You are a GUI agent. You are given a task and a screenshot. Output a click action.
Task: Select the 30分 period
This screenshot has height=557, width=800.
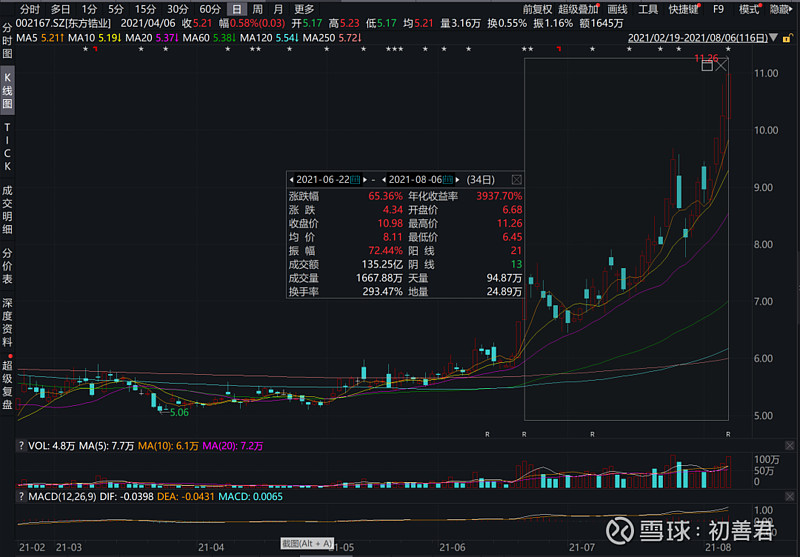click(x=178, y=9)
